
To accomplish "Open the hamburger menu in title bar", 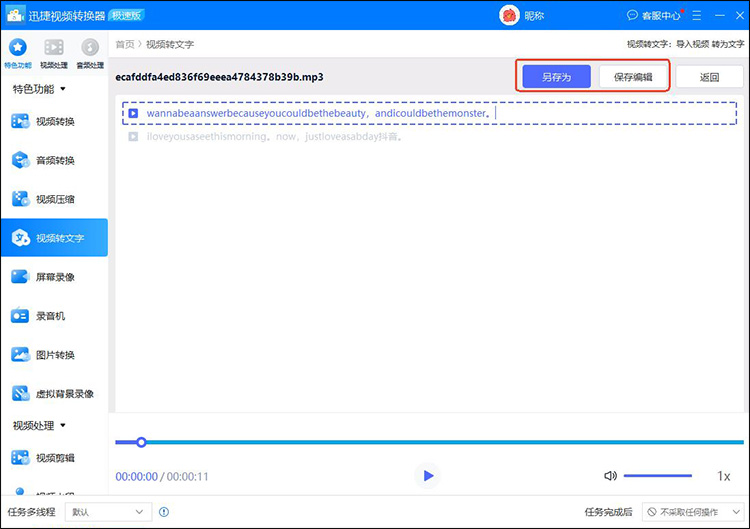I will pyautogui.click(x=696, y=15).
